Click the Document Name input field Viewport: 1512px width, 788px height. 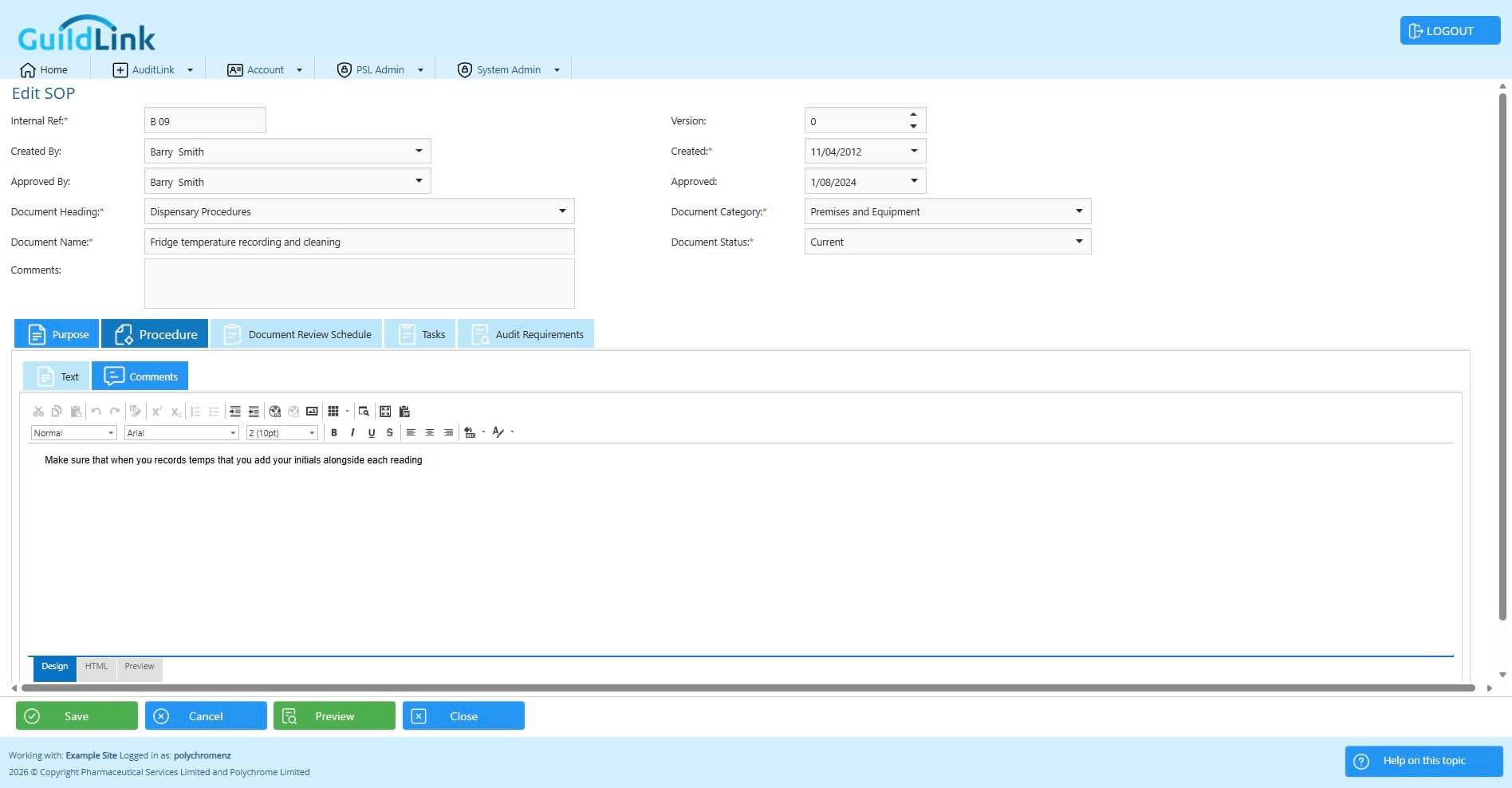[359, 242]
